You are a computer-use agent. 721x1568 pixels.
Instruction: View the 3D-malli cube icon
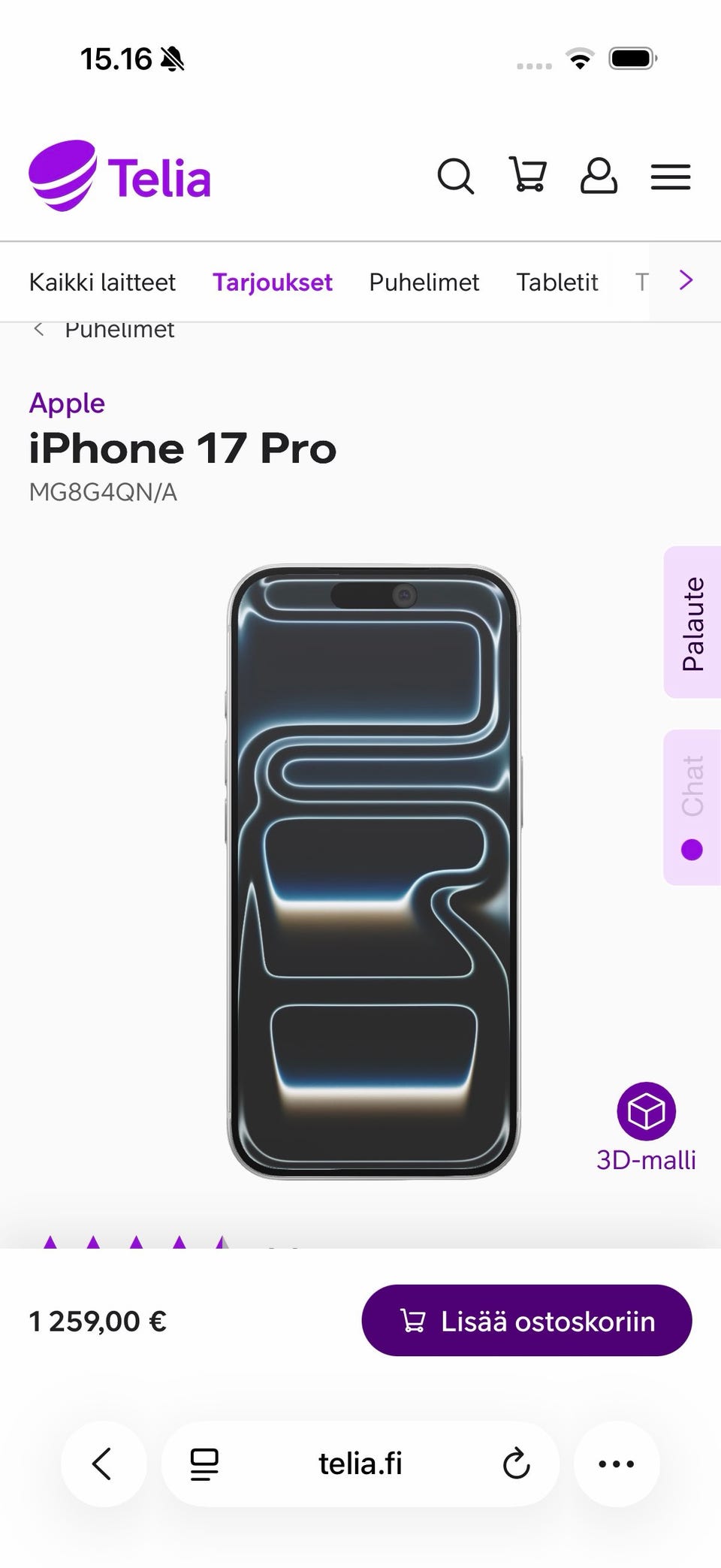(646, 1111)
